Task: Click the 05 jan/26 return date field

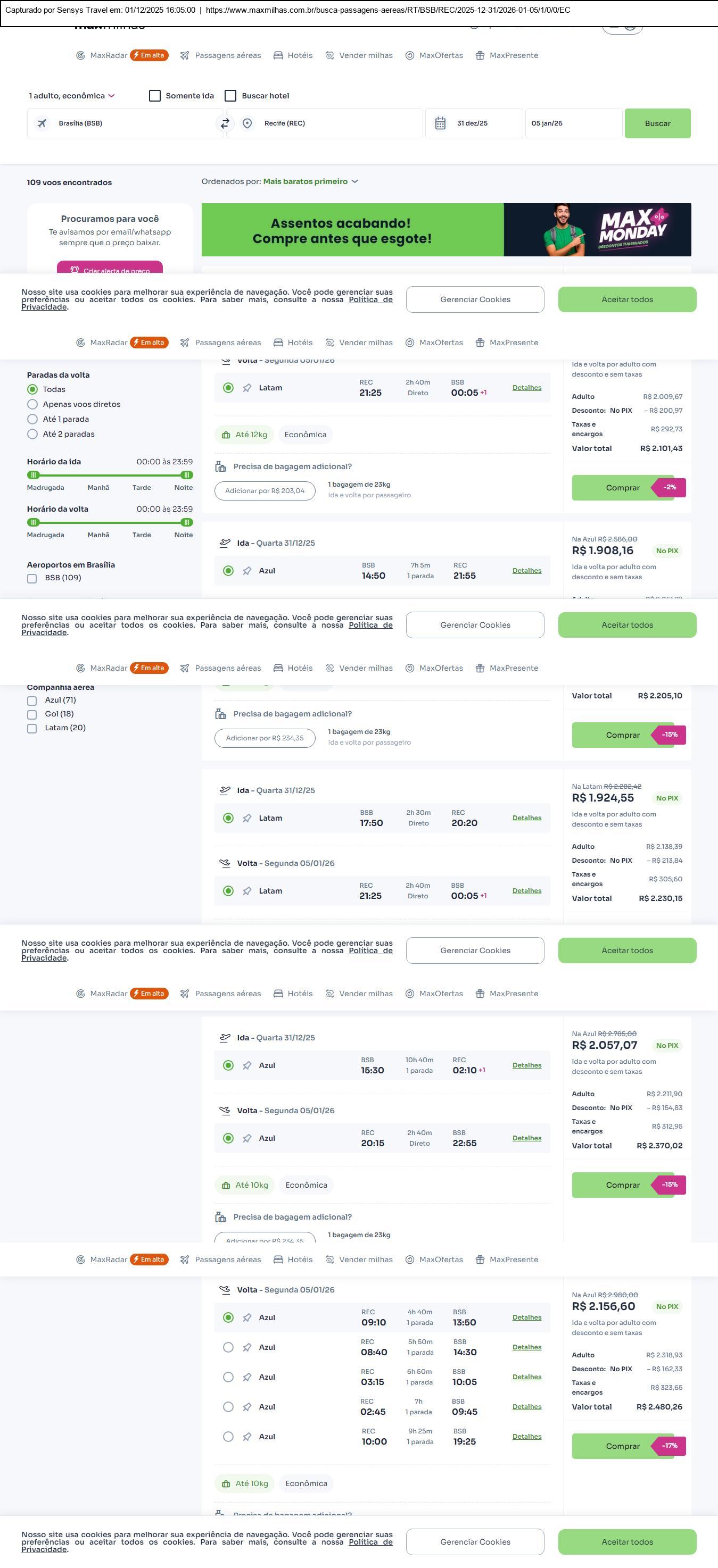Action: tap(573, 123)
